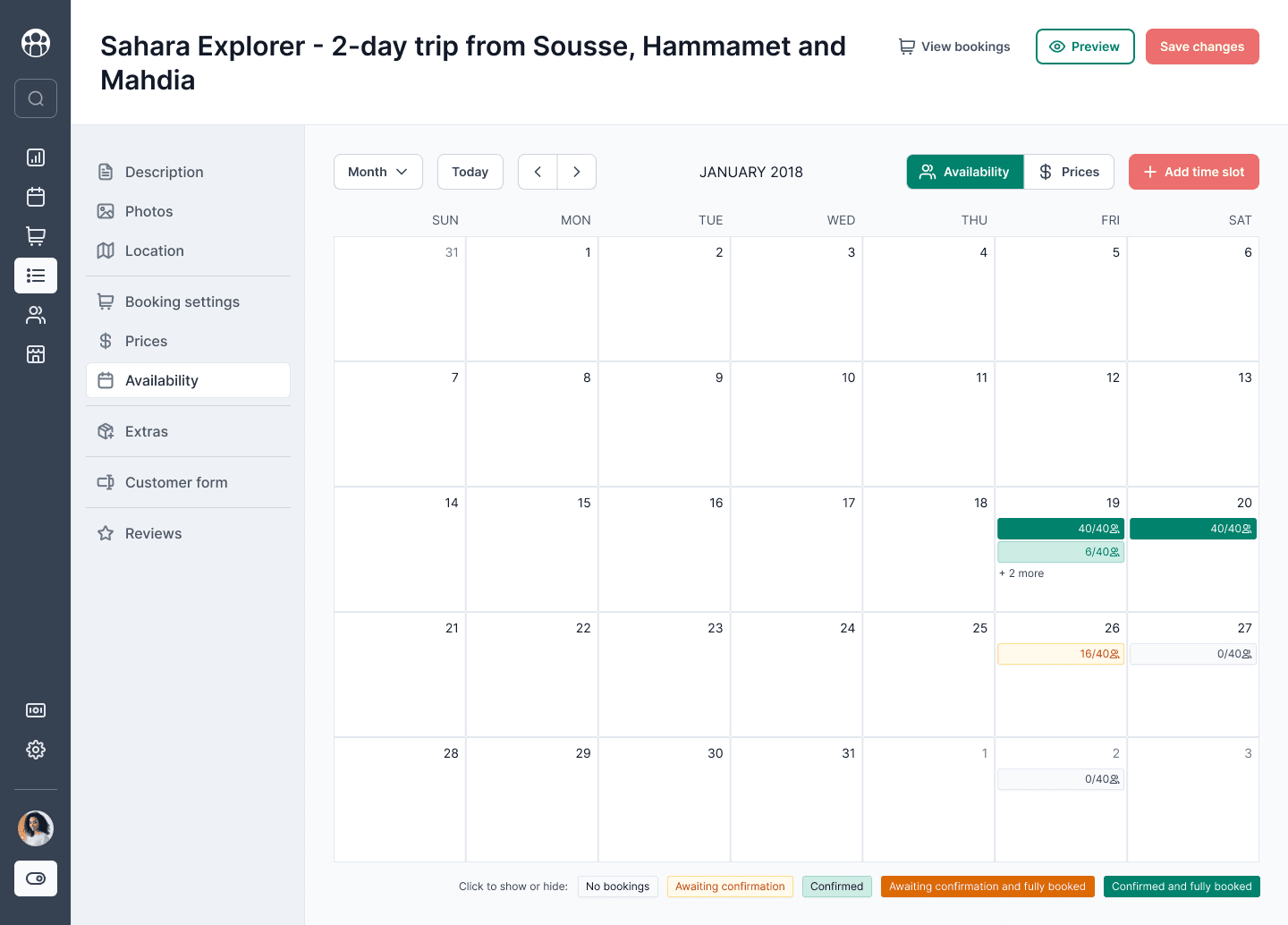Open the settings gear icon
The height and width of the screenshot is (925, 1288).
(36, 750)
